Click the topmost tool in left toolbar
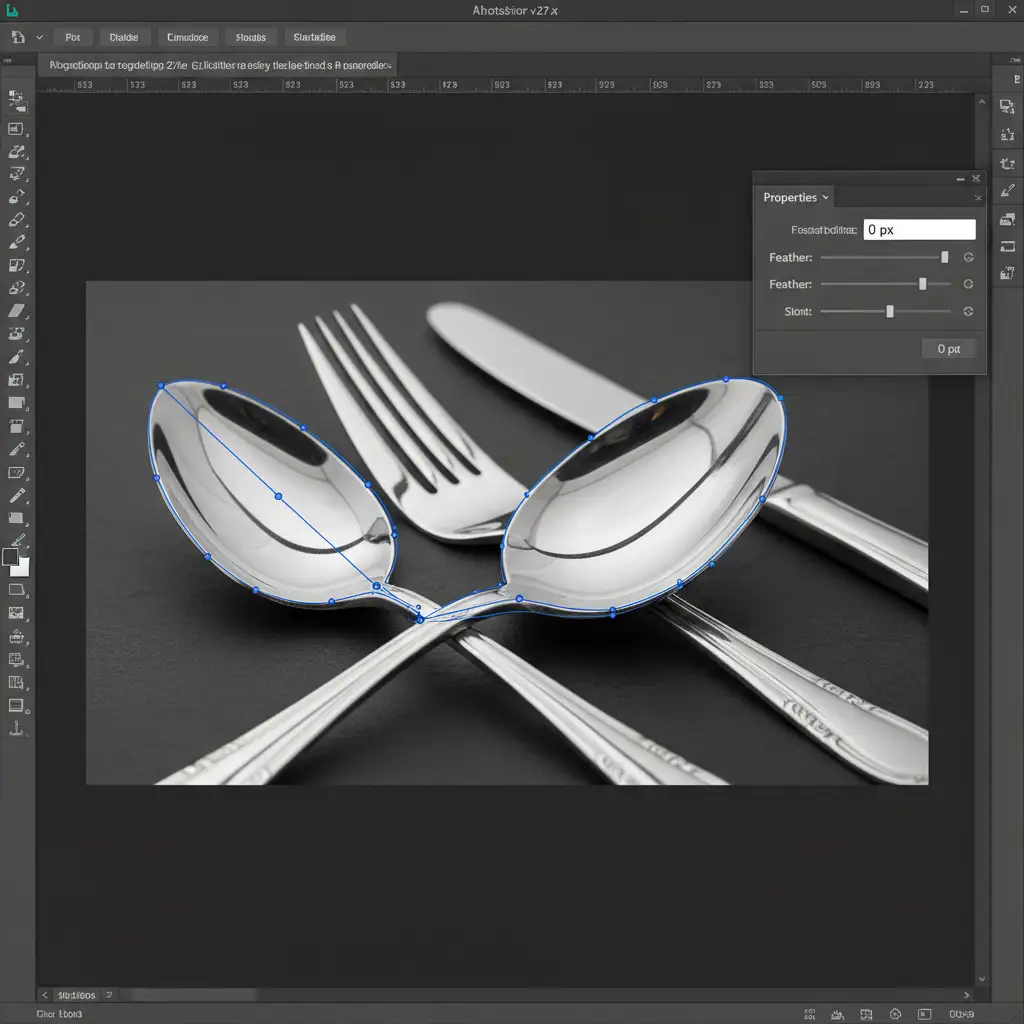The width and height of the screenshot is (1024, 1024). pyautogui.click(x=16, y=99)
